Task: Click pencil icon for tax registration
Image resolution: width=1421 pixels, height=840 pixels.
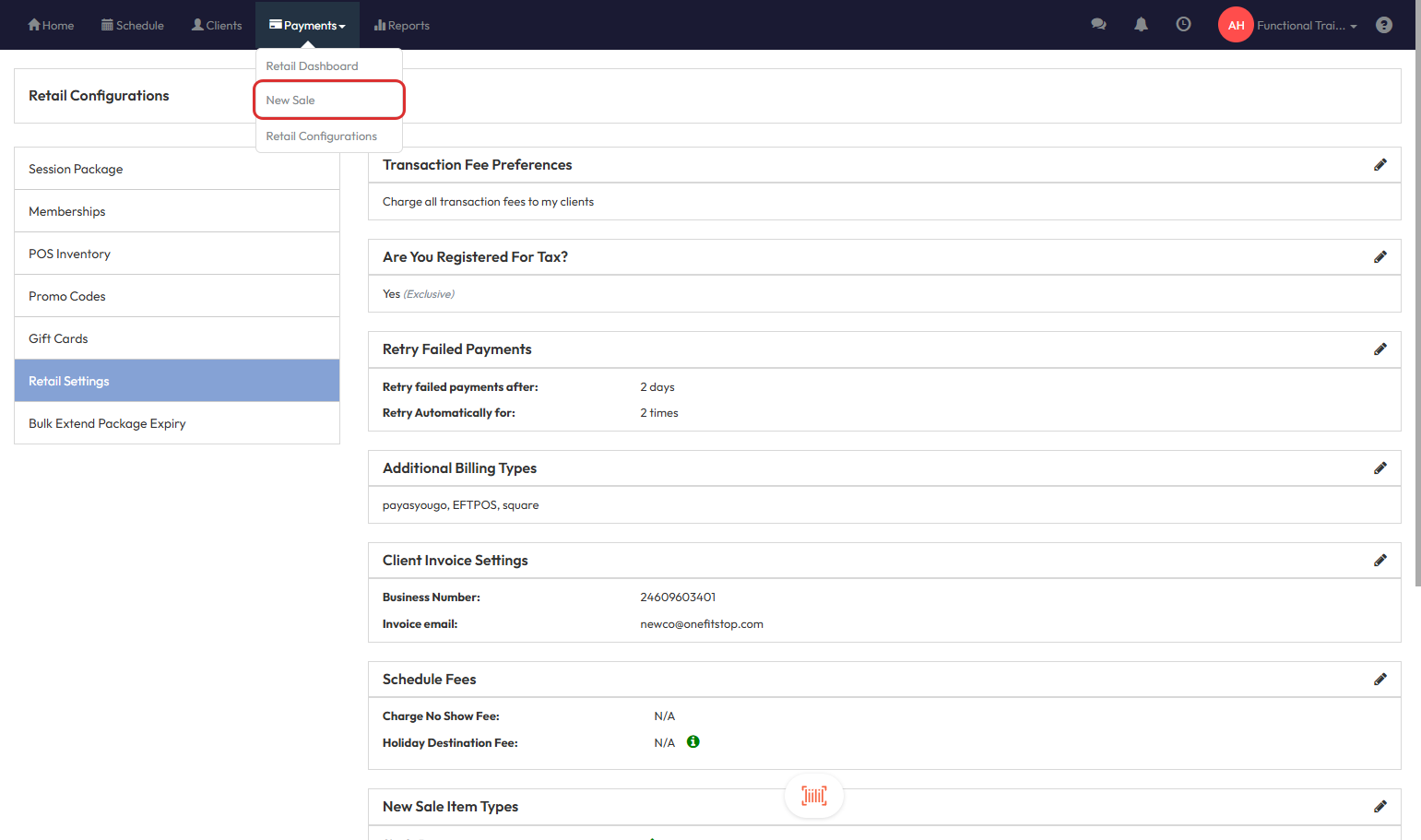Action: pos(1380,257)
